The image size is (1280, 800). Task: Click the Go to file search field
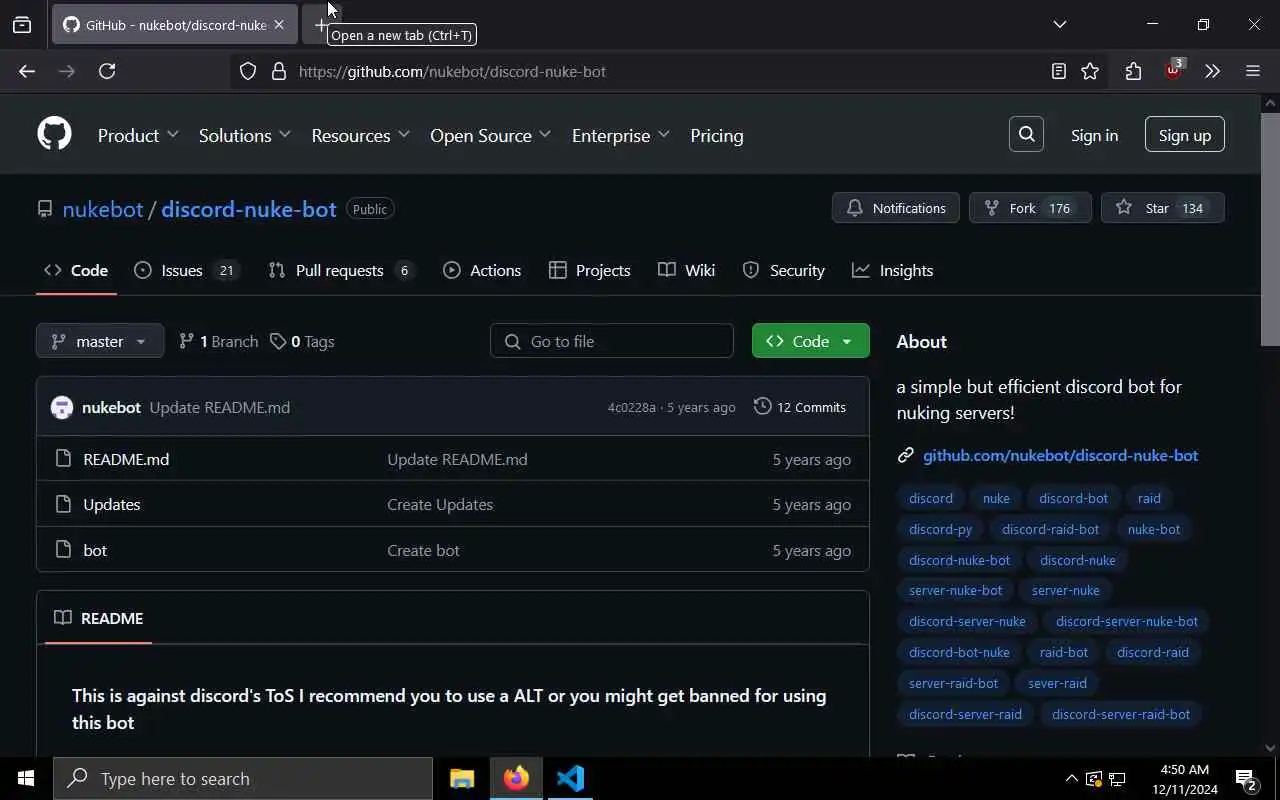click(x=612, y=341)
